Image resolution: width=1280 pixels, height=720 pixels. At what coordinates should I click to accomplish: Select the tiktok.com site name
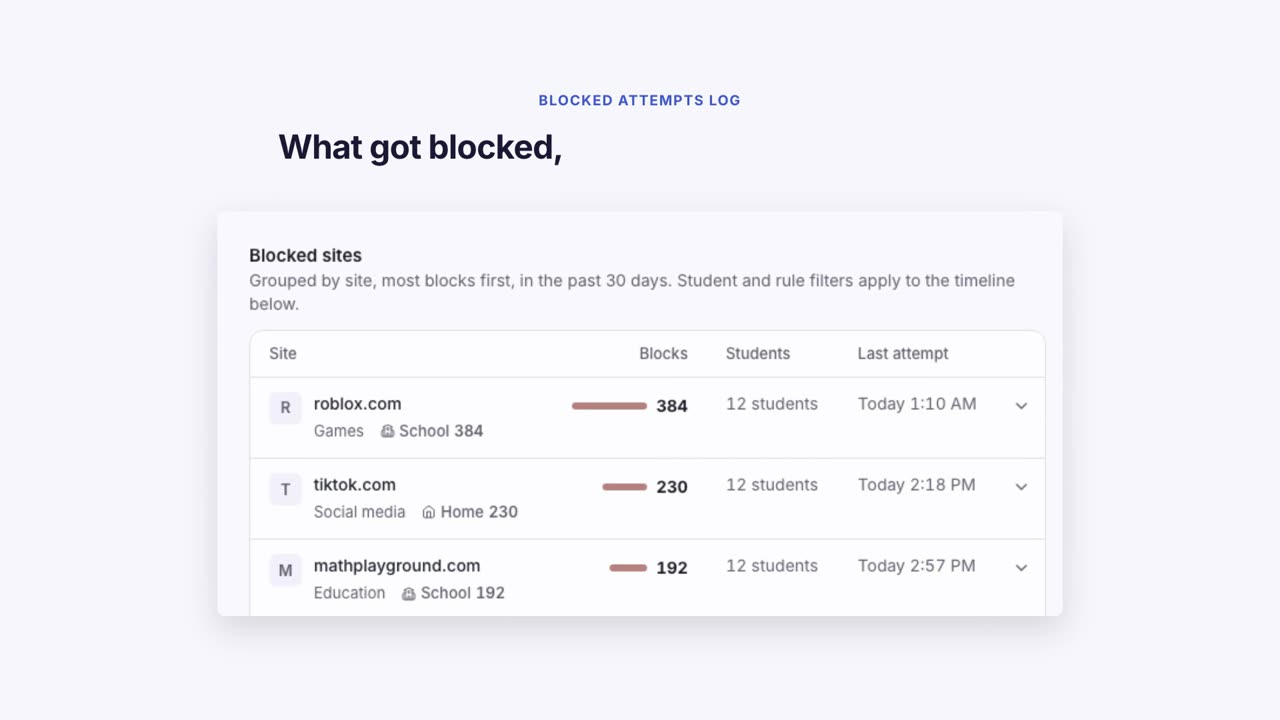(355, 485)
